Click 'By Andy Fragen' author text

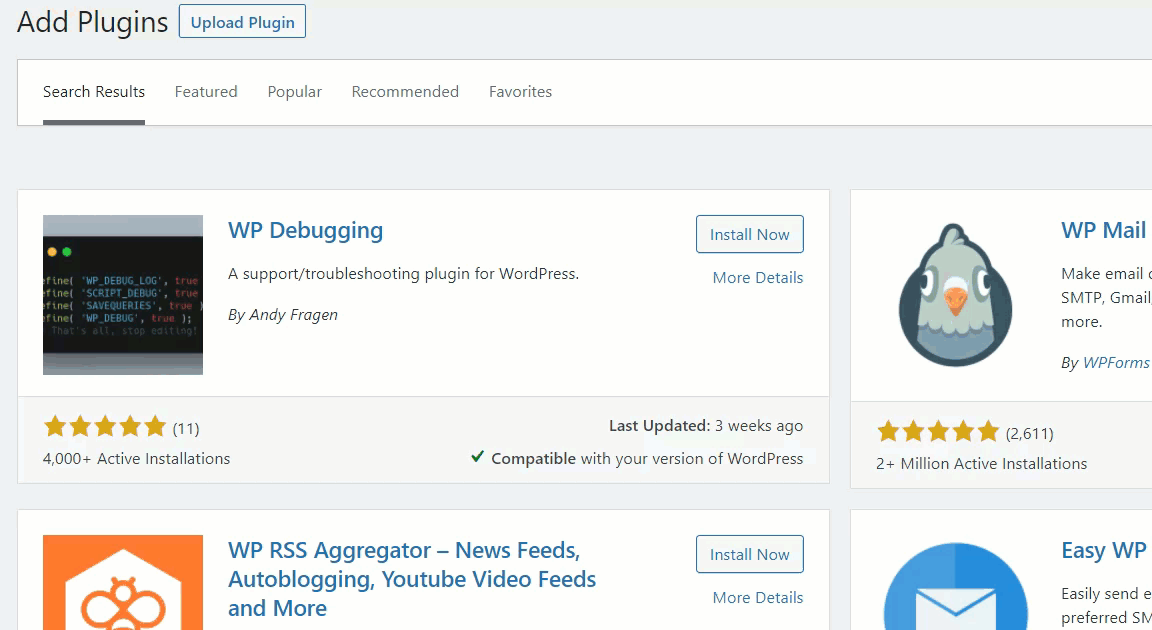[x=283, y=315]
